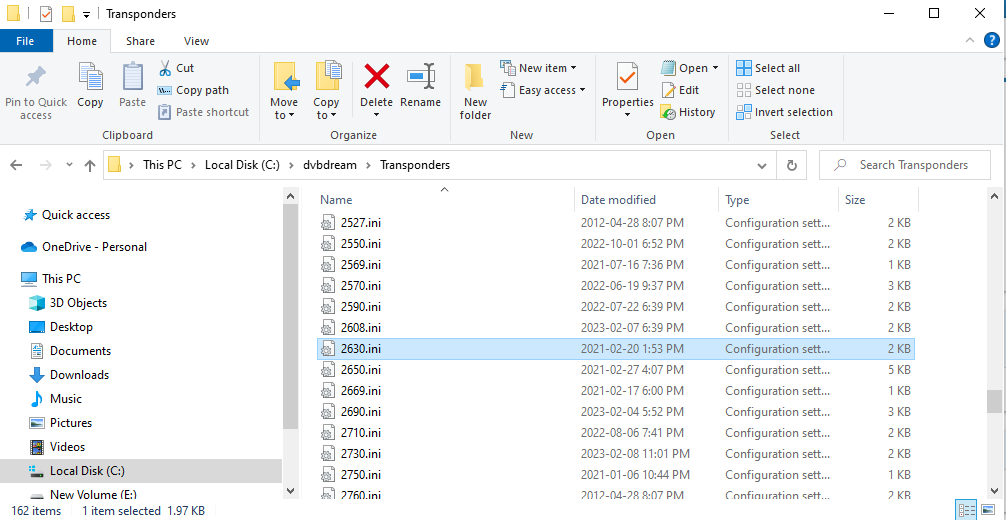Screen dimensions: 1006x520
Task: Select the file 2570.ini
Action: click(x=616, y=286)
